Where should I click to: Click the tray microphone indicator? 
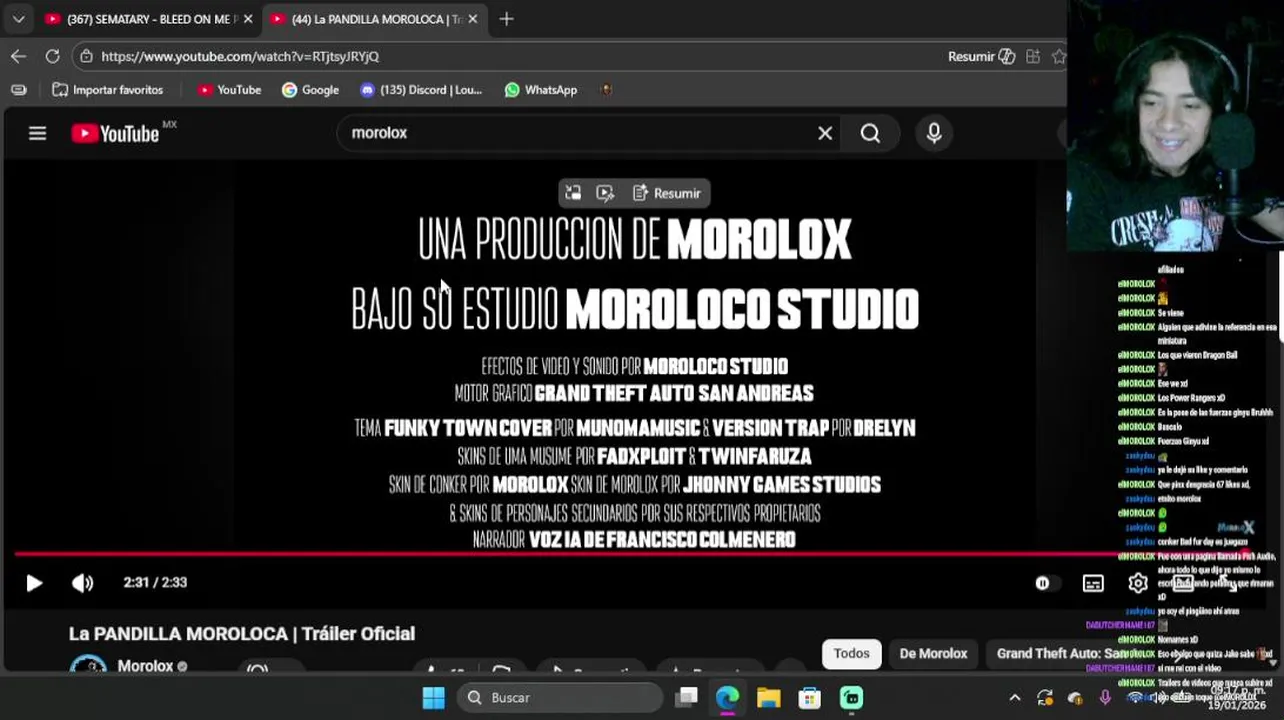[1105, 698]
